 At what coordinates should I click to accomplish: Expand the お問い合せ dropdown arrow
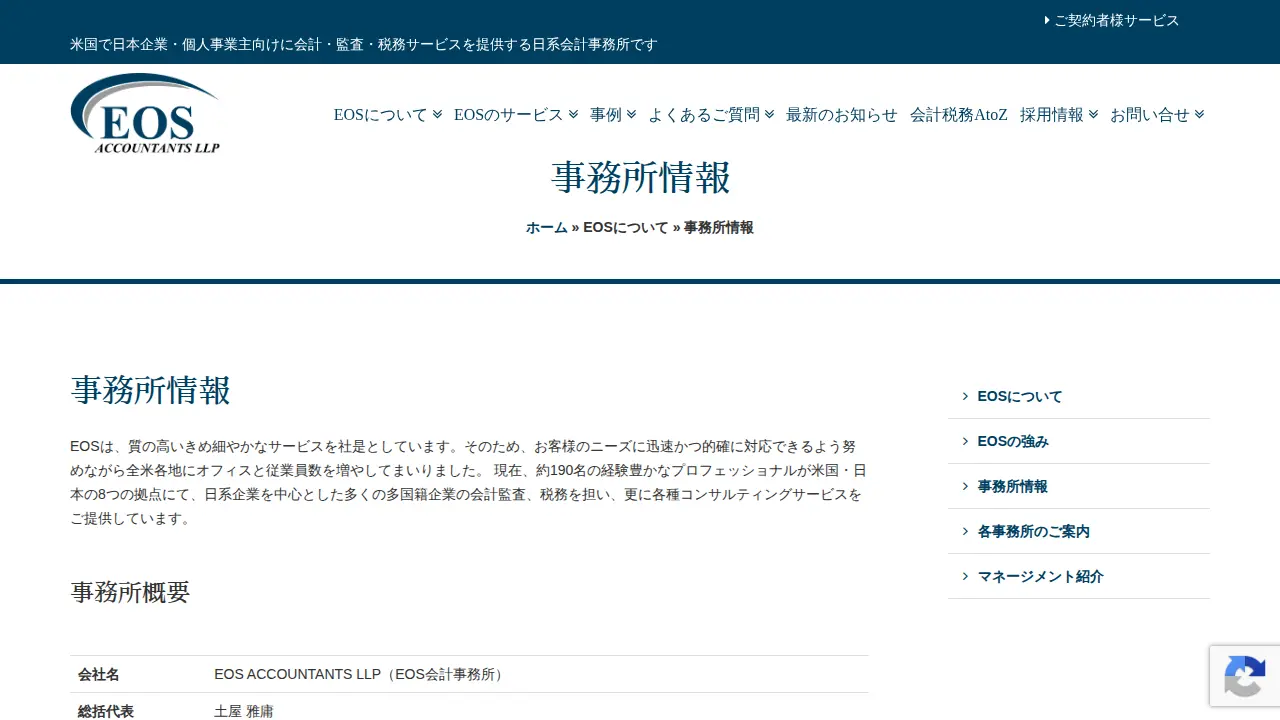(1199, 114)
